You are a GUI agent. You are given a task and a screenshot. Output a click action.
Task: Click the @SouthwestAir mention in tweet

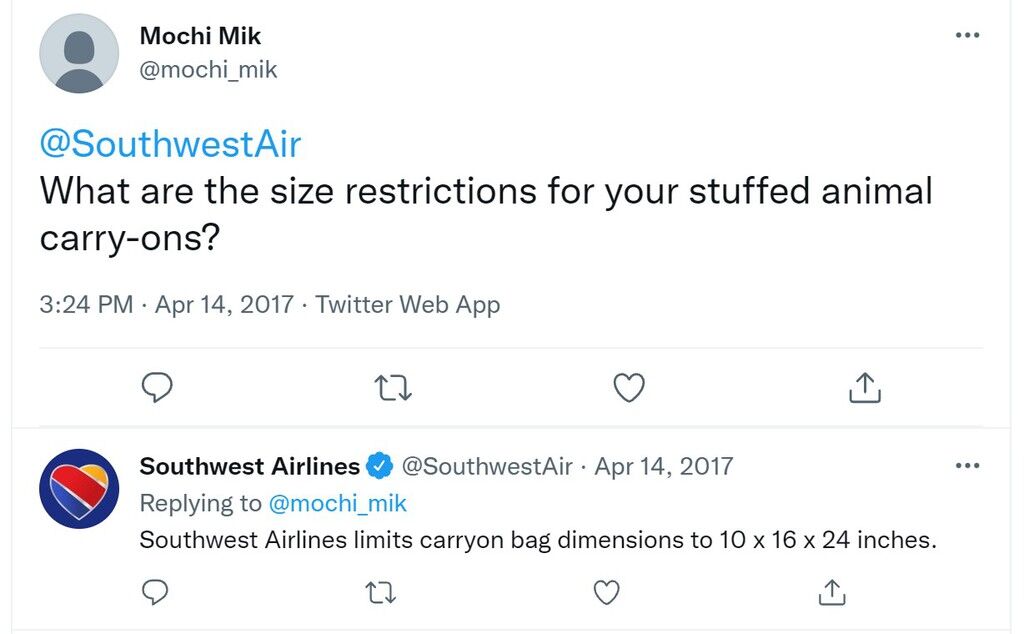point(170,144)
